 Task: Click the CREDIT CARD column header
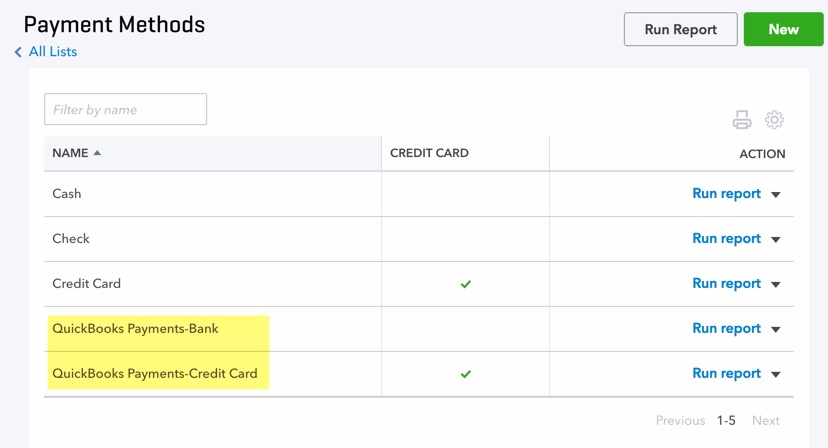click(x=429, y=153)
